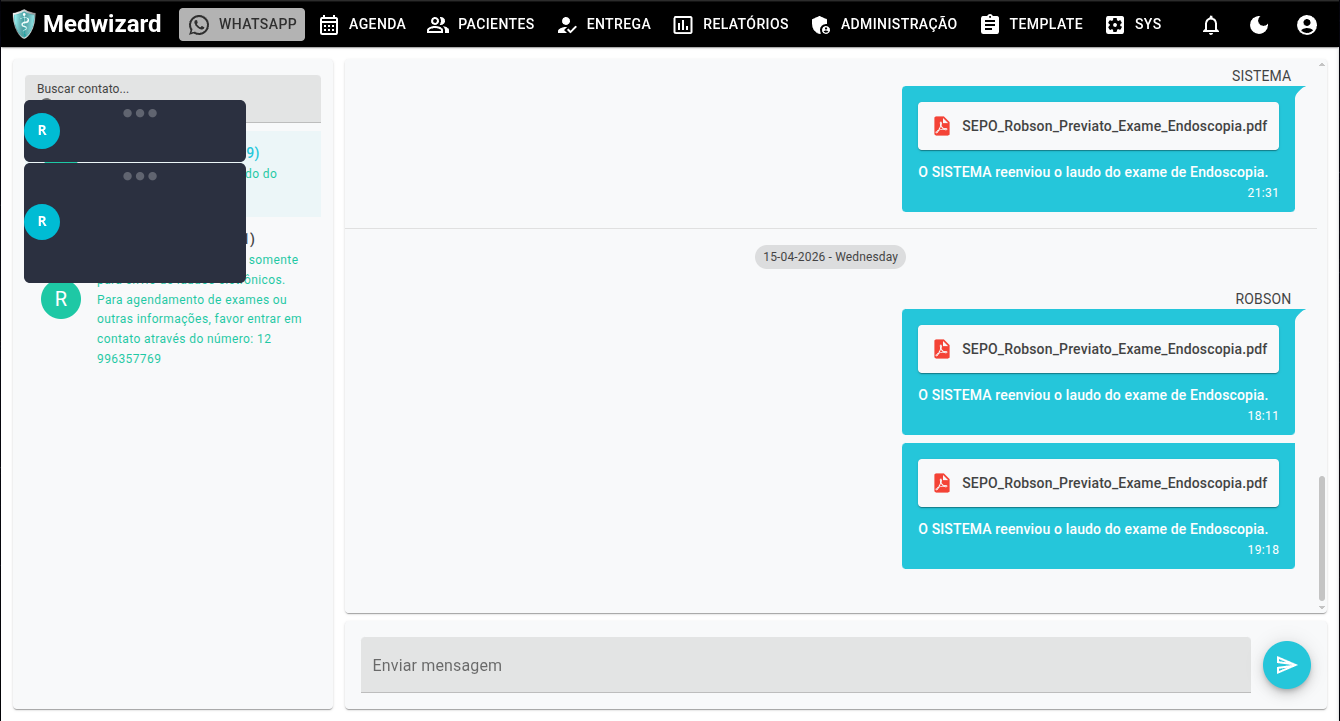Open PDF icon in the 19:18 message
The width and height of the screenshot is (1340, 721).
pyautogui.click(x=942, y=483)
